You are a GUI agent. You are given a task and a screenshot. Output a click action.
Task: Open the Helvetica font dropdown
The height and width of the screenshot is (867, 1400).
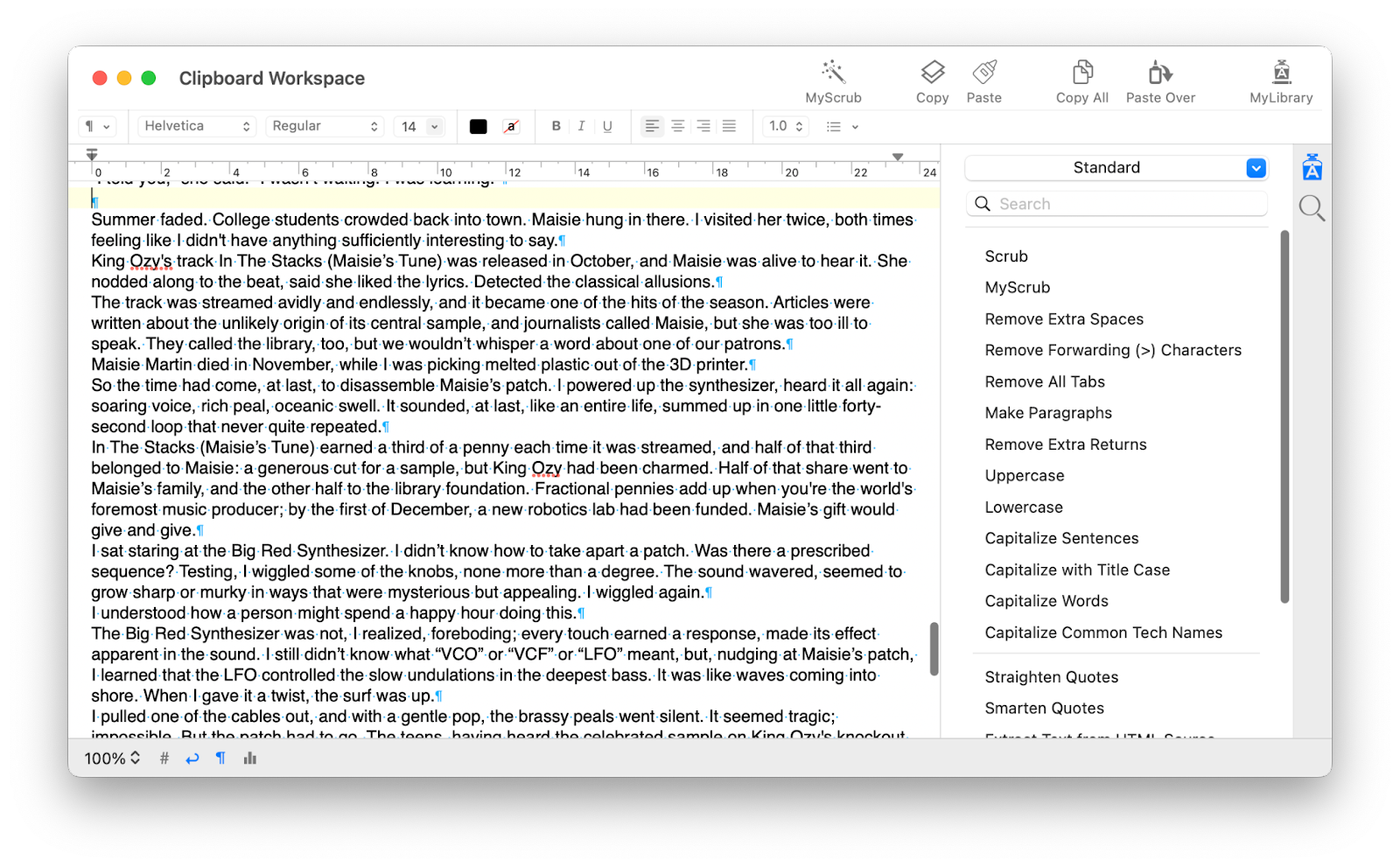click(x=196, y=126)
